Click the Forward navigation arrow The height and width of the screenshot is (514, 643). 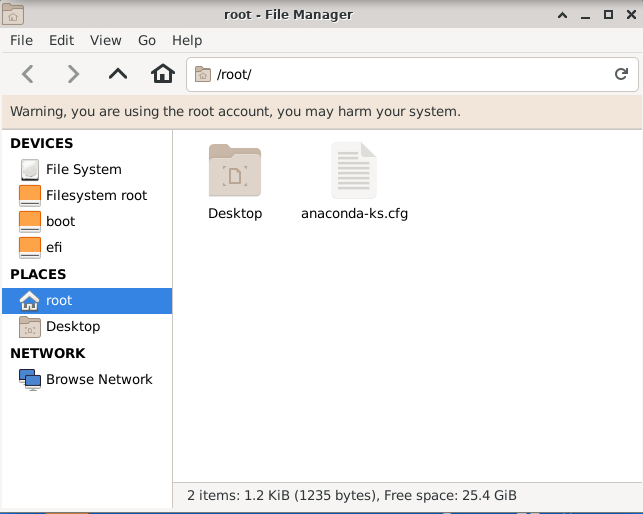click(72, 74)
